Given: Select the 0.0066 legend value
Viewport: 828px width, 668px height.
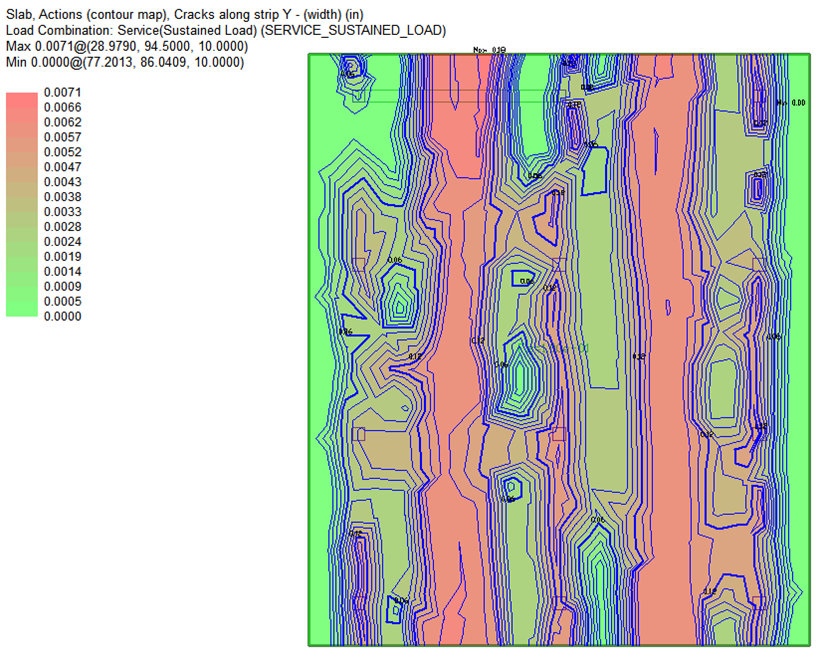Looking at the screenshot, I should tap(61, 107).
